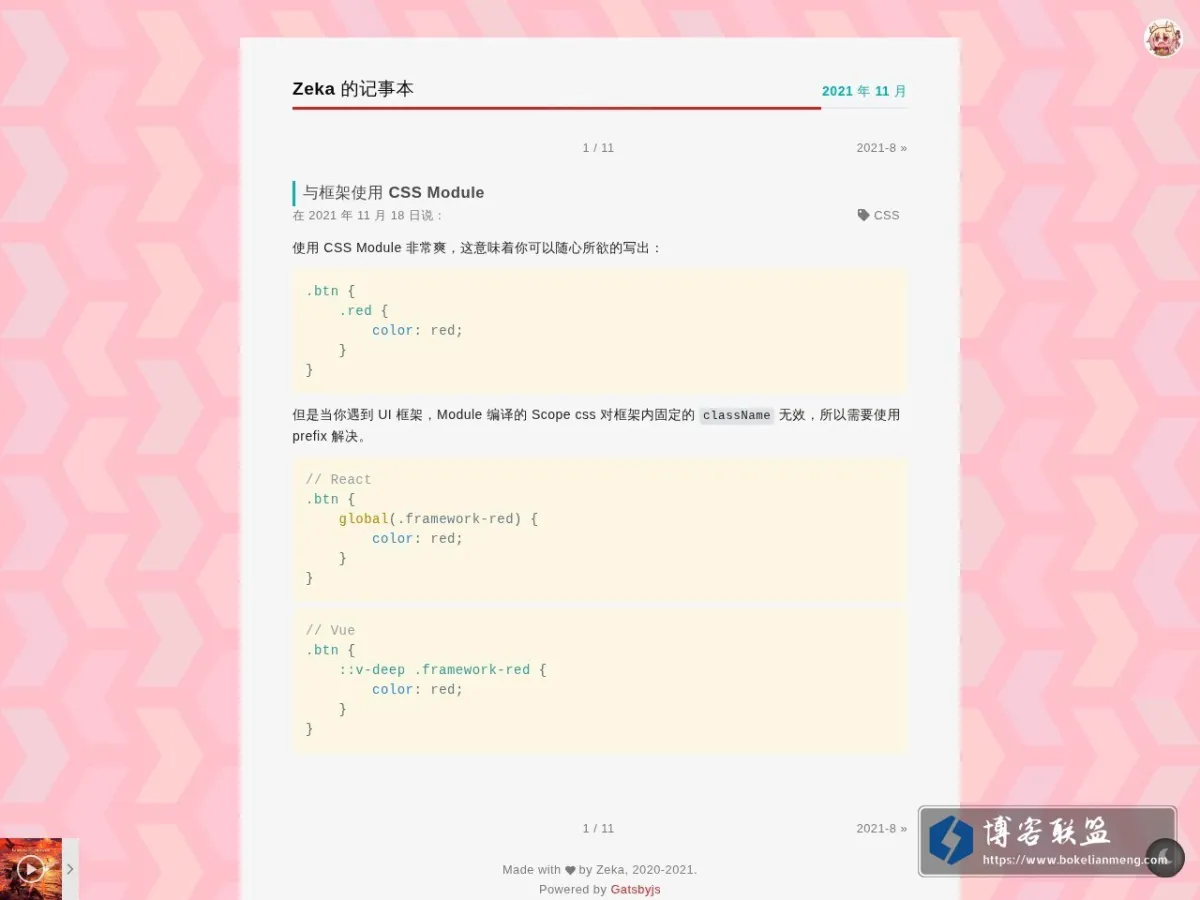Click the // Vue comment line

(330, 631)
